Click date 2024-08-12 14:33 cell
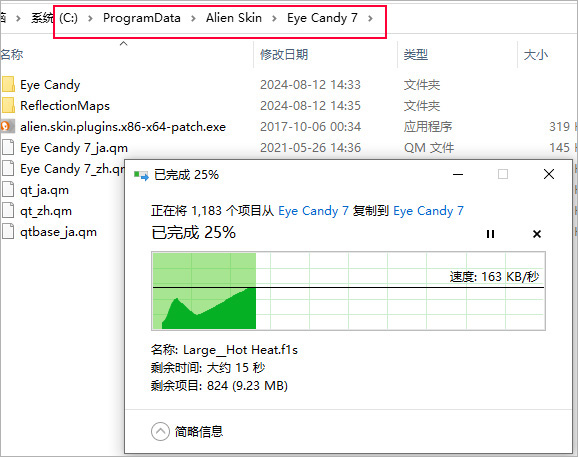This screenshot has width=578, height=457. tap(310, 85)
